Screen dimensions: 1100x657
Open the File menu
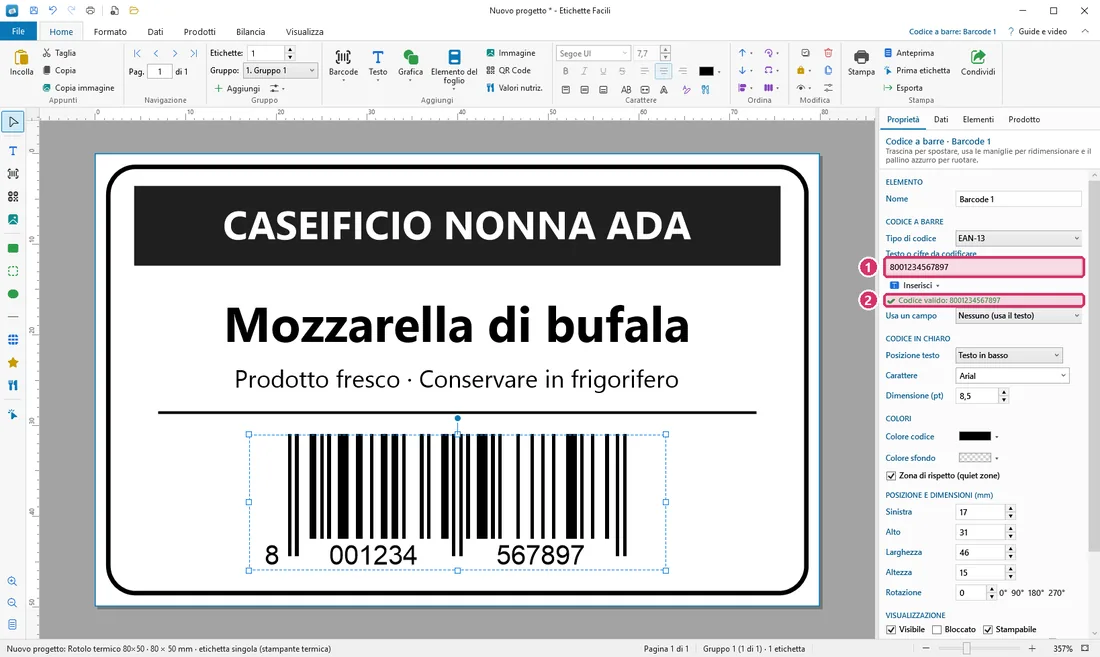18,31
